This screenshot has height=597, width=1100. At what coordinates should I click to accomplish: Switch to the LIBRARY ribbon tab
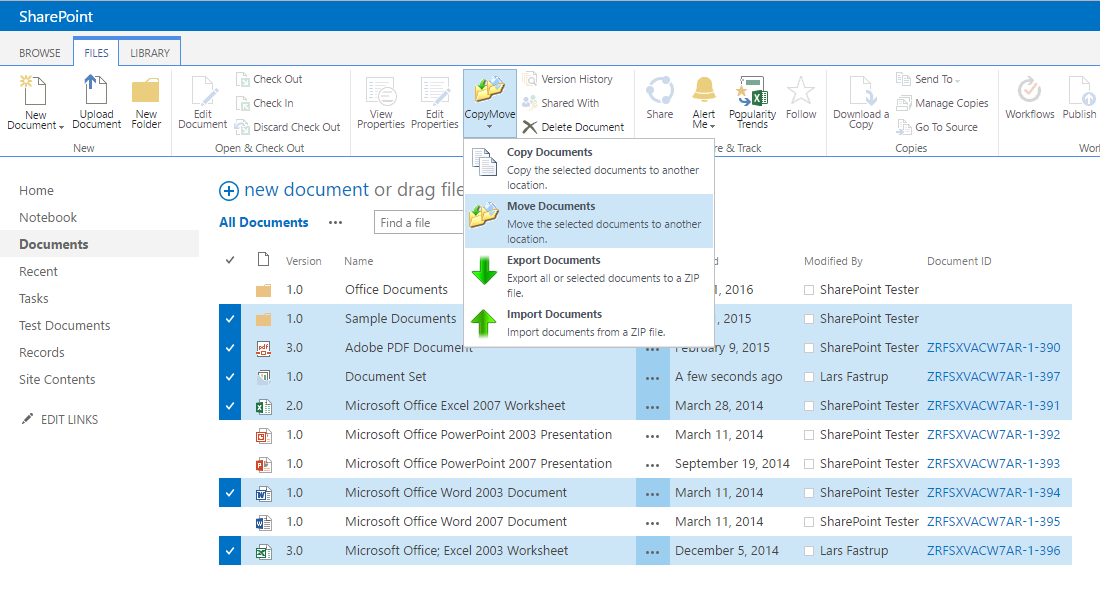pos(149,51)
